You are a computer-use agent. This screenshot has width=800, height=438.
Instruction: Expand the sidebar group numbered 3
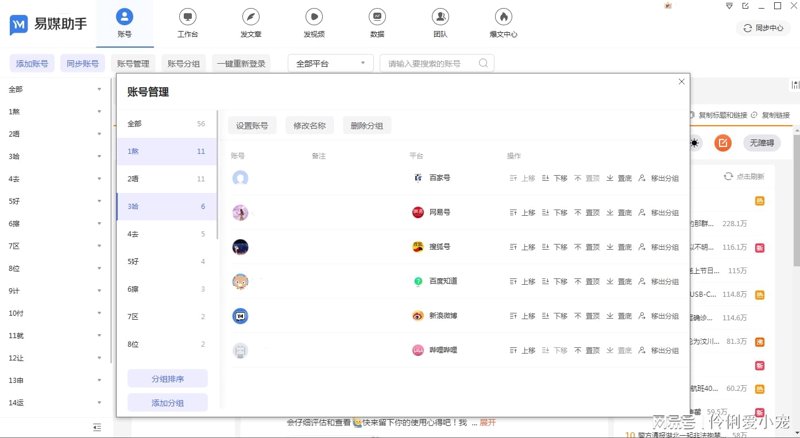[x=99, y=156]
